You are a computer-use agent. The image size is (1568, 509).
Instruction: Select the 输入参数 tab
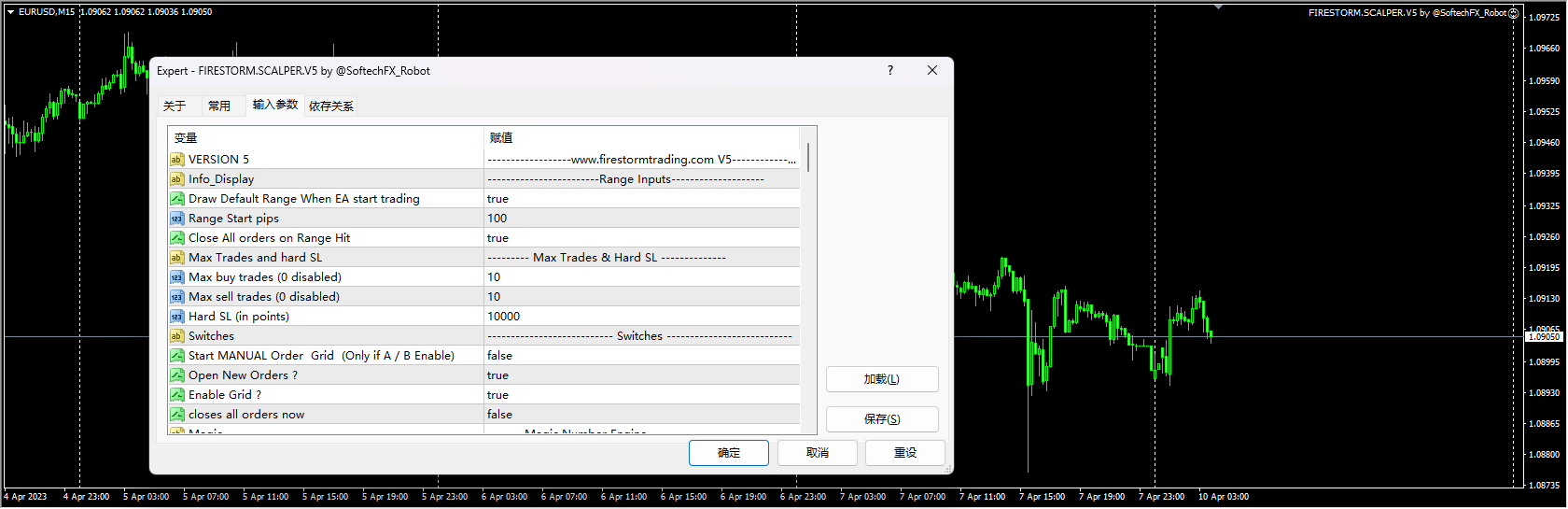(x=275, y=105)
